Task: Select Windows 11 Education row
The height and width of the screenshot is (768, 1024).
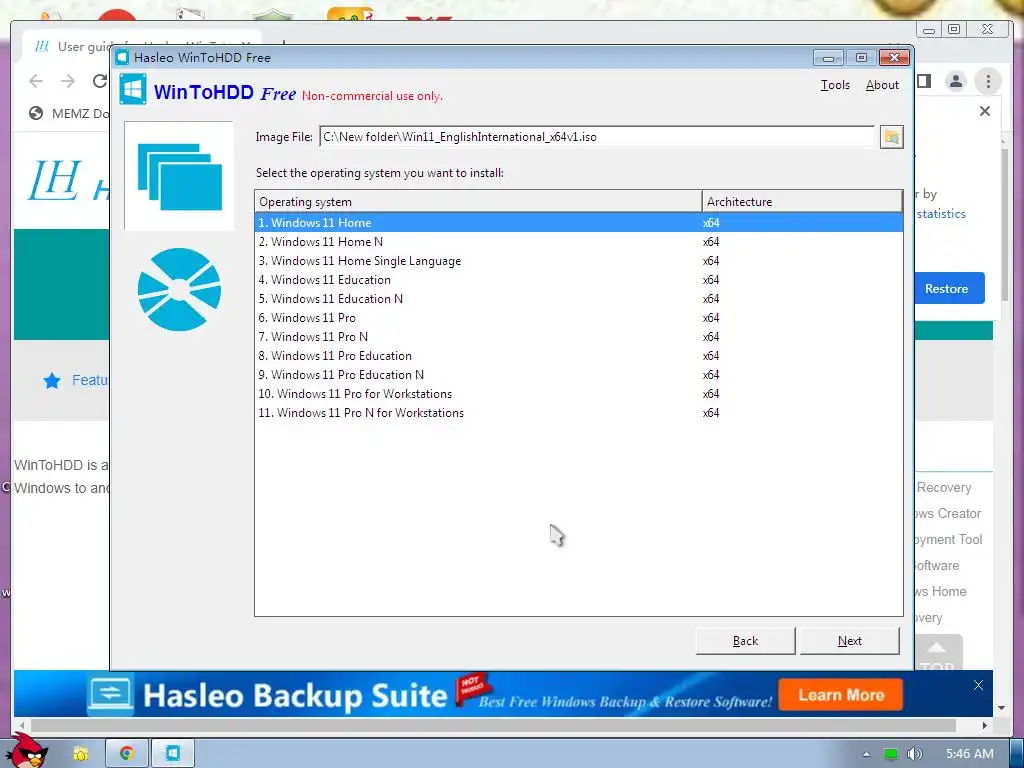Action: point(579,280)
